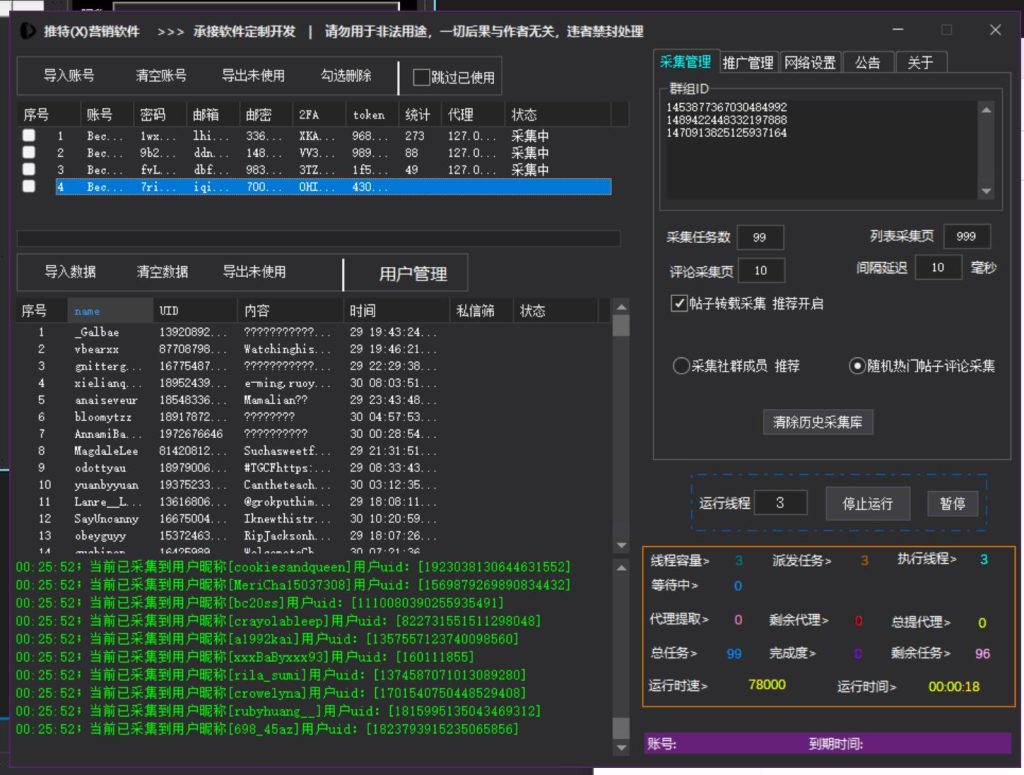Select the 随机热门帖子评论采集 radio option
Viewport: 1024px width, 775px height.
[857, 366]
